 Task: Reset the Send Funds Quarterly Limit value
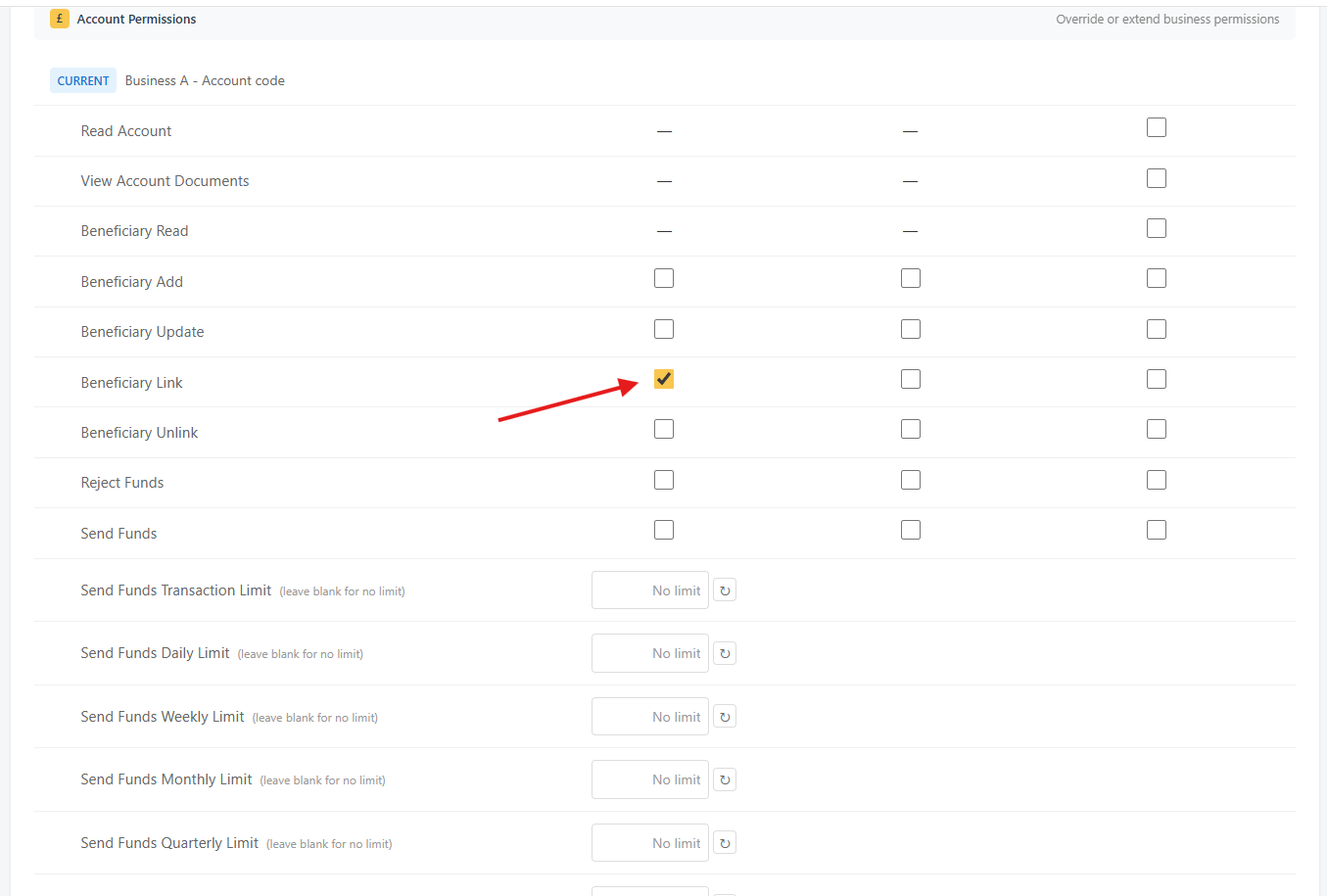click(724, 842)
